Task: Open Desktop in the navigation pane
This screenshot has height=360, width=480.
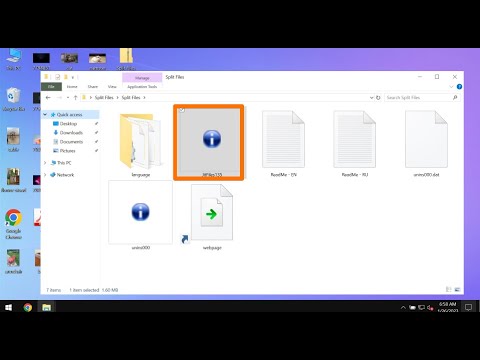Action: pos(68,124)
